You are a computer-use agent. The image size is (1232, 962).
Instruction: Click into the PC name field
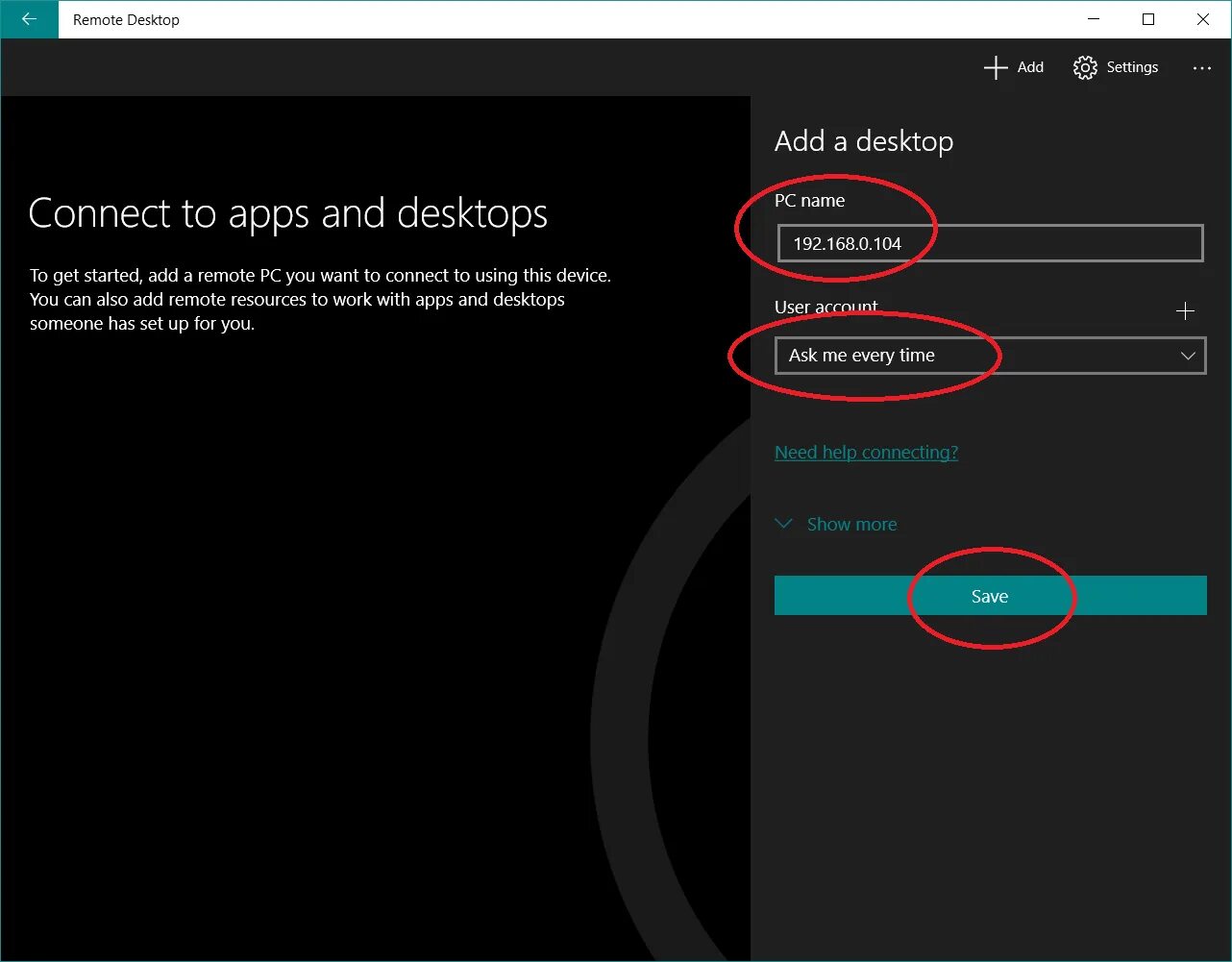point(990,243)
